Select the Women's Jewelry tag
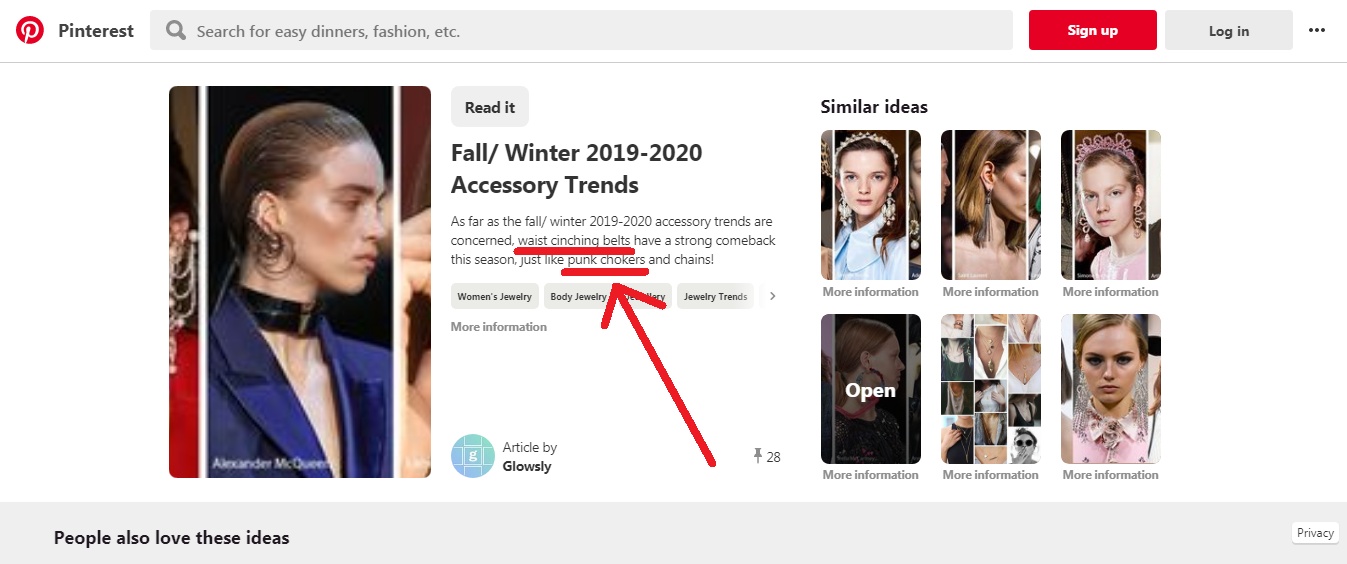This screenshot has width=1347, height=564. pyautogui.click(x=494, y=296)
